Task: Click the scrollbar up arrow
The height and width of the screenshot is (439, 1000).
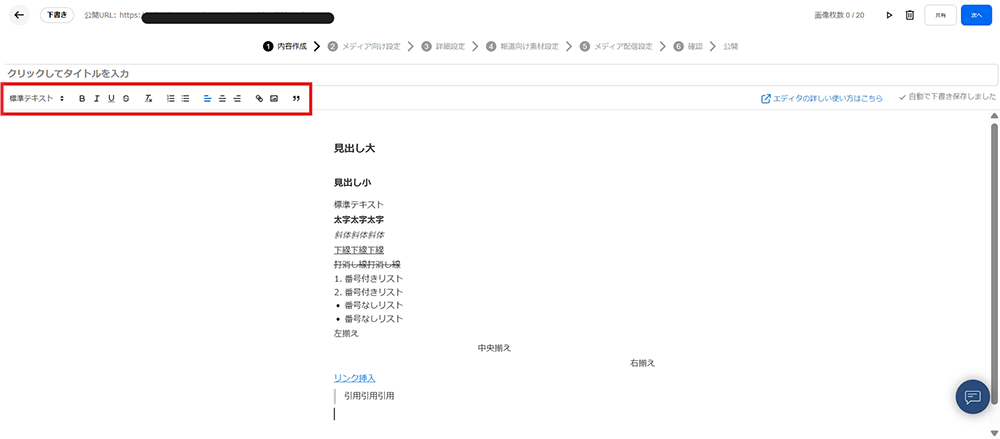Action: click(x=994, y=115)
